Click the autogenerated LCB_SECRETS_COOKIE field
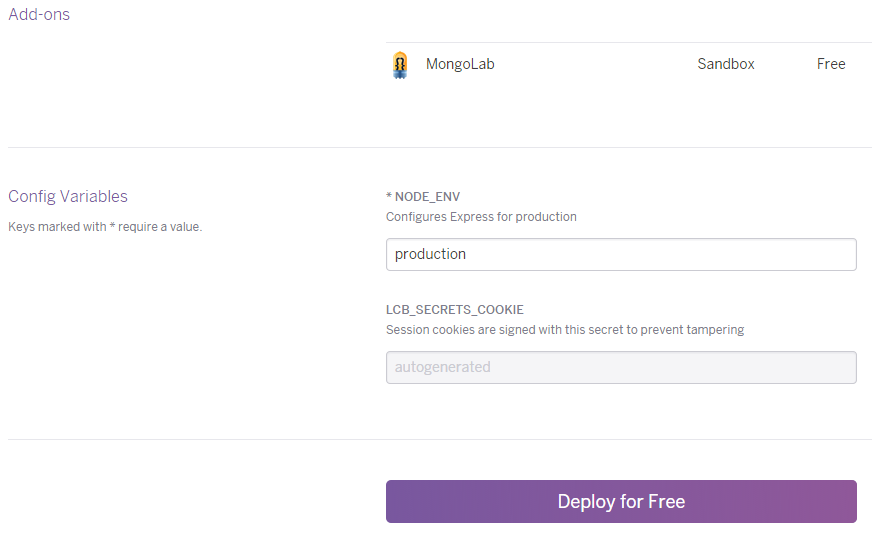Viewport: 872px width, 545px height. pos(621,368)
